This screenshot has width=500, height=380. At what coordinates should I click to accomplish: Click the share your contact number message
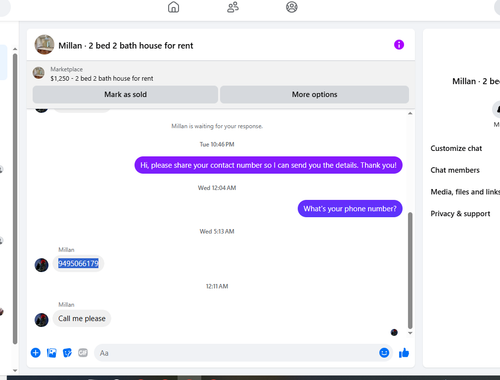(x=268, y=165)
